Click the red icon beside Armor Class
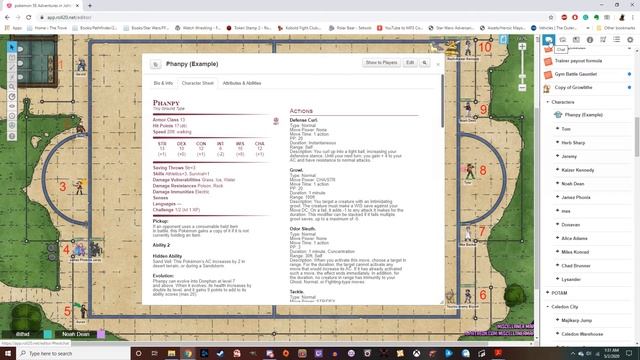 click(x=276, y=121)
